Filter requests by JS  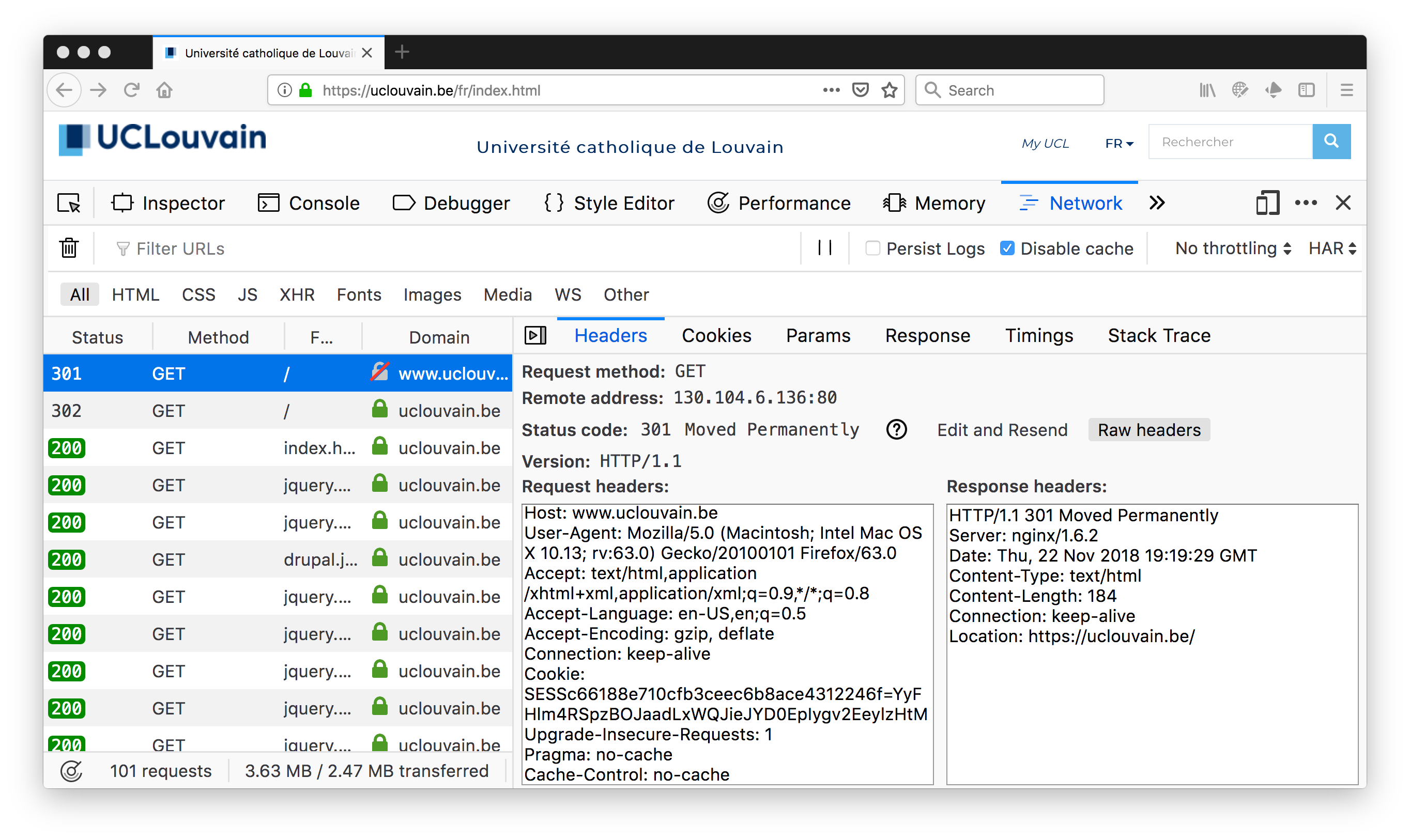point(247,294)
